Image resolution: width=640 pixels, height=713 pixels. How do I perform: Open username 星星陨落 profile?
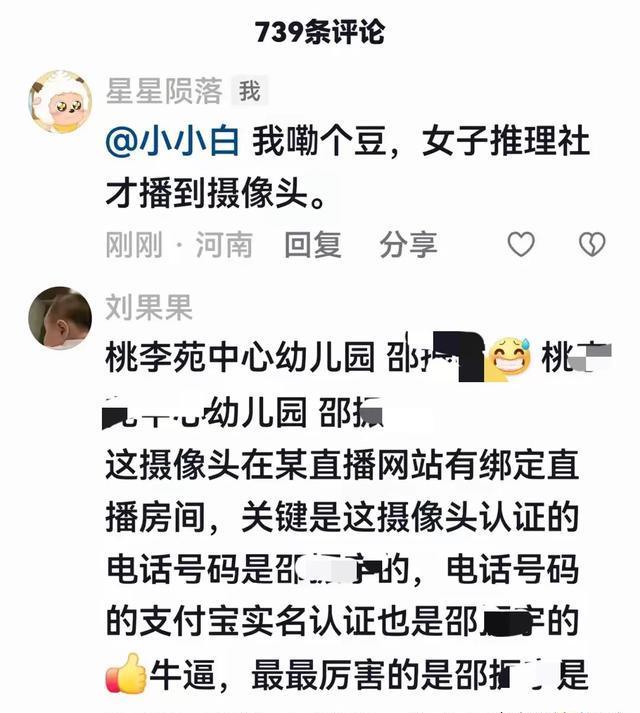coord(164,91)
